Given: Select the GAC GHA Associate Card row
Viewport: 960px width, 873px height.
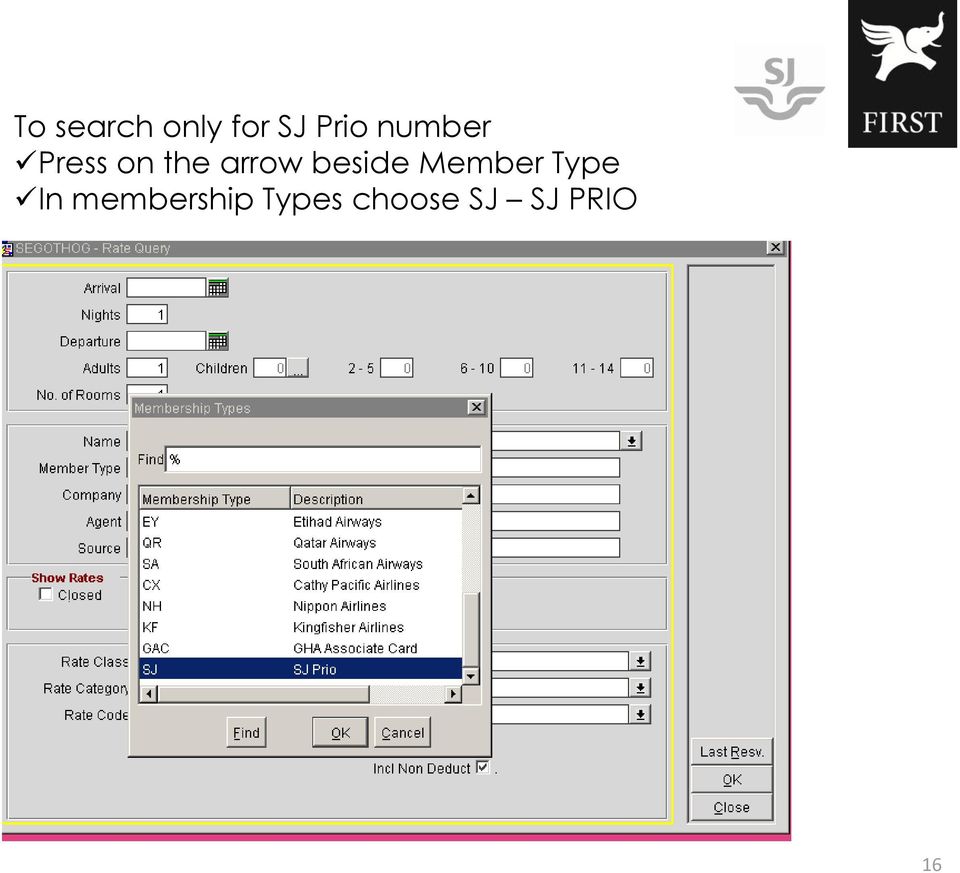Looking at the screenshot, I should pos(301,648).
